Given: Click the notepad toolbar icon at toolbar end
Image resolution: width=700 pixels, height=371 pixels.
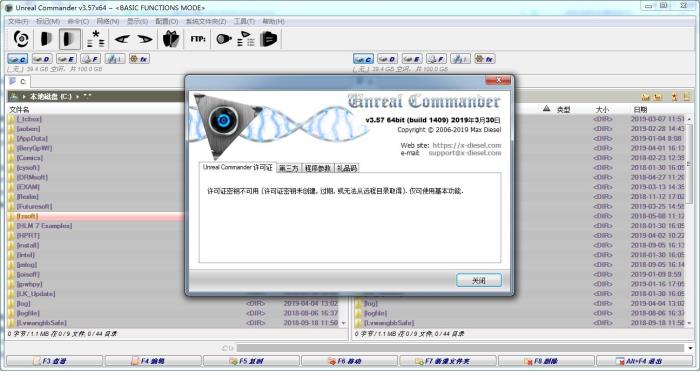Looking at the screenshot, I should click(x=268, y=39).
